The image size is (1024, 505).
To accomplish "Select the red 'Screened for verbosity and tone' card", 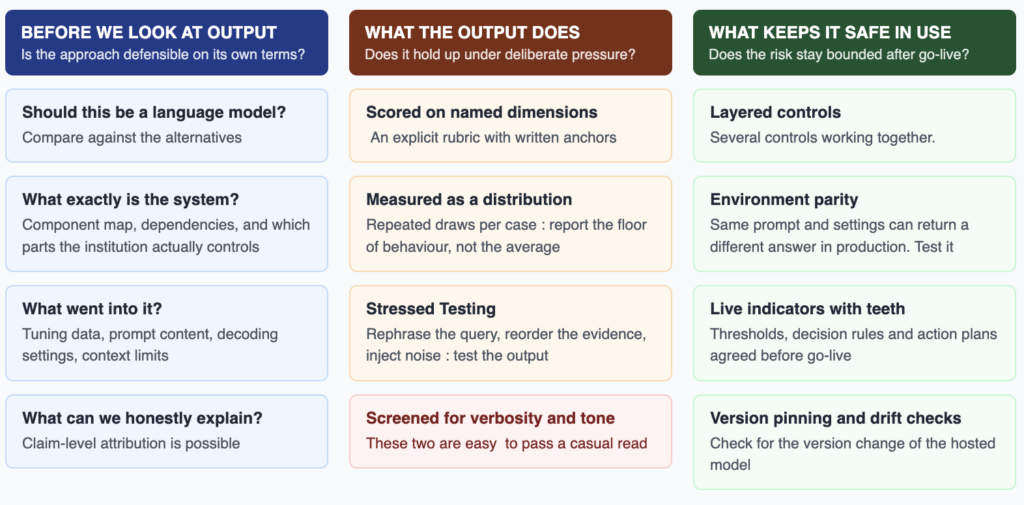I will [x=511, y=431].
